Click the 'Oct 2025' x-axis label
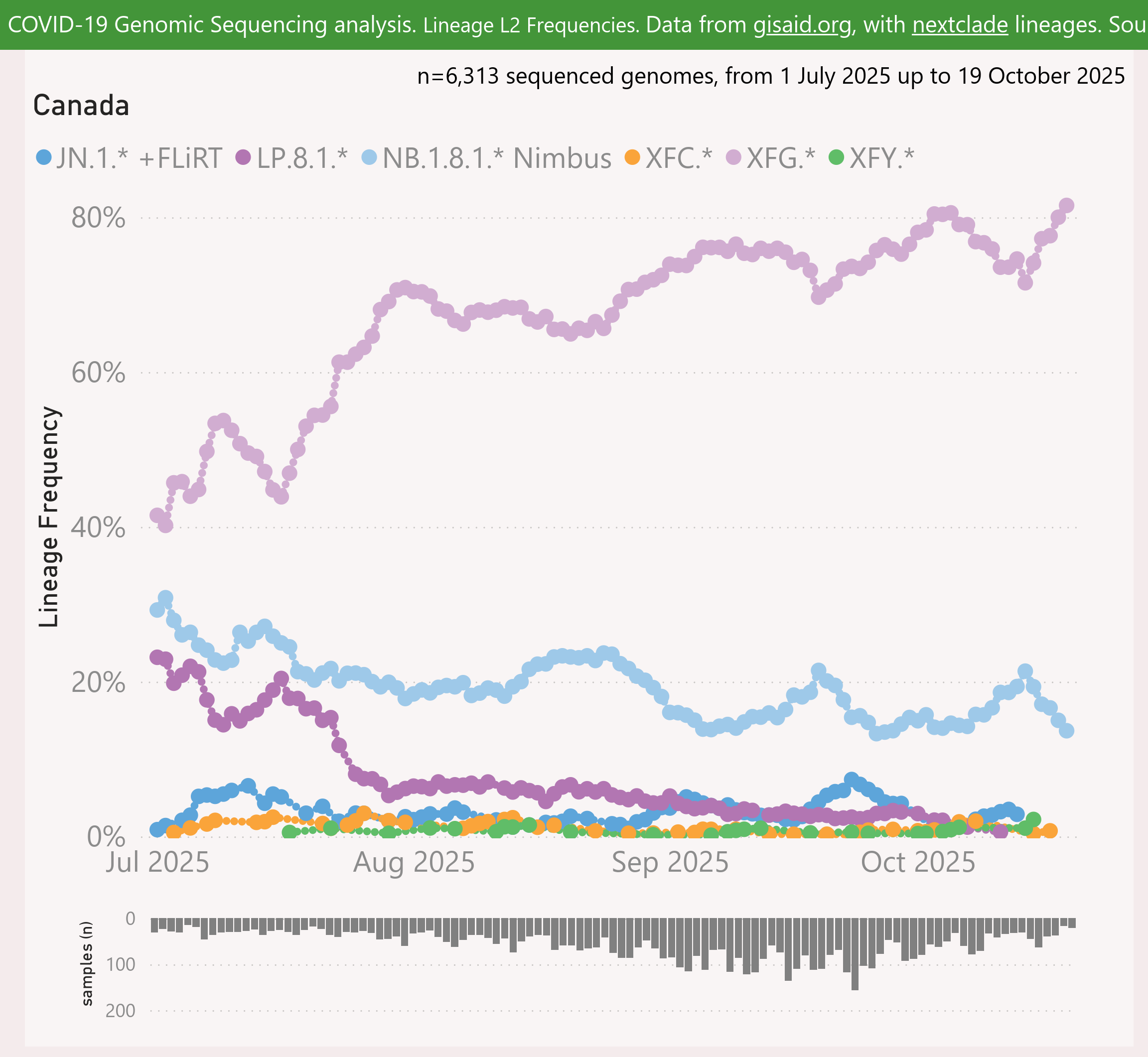This screenshot has width=1148, height=1057. click(x=917, y=862)
